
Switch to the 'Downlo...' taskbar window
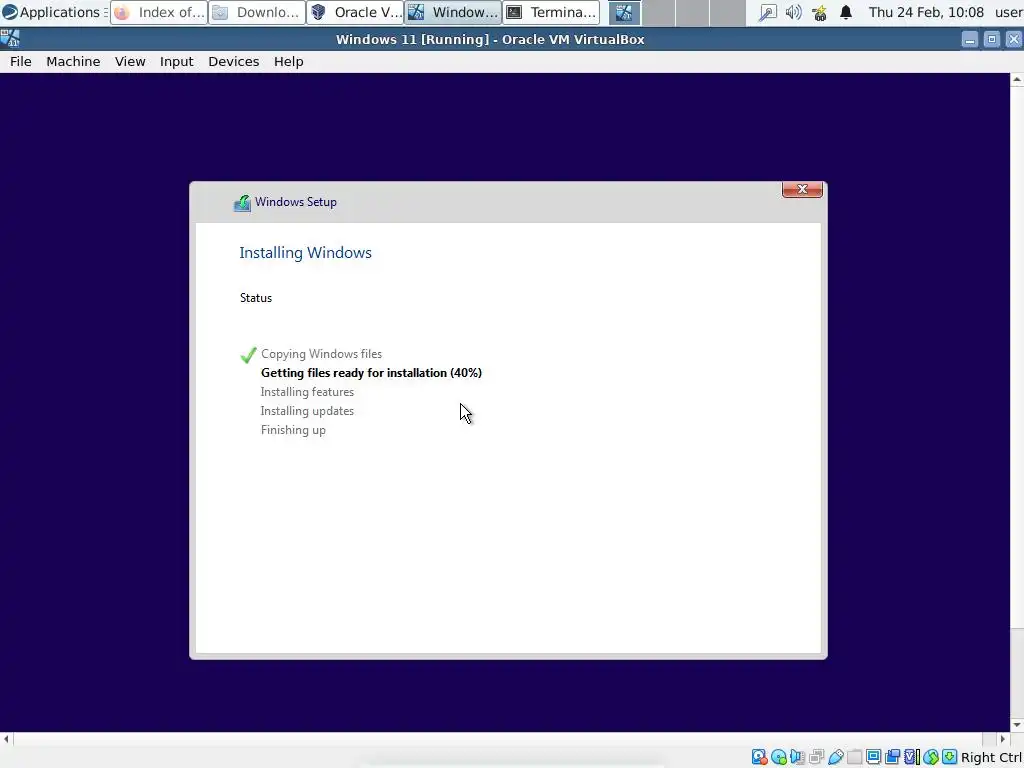tap(257, 12)
